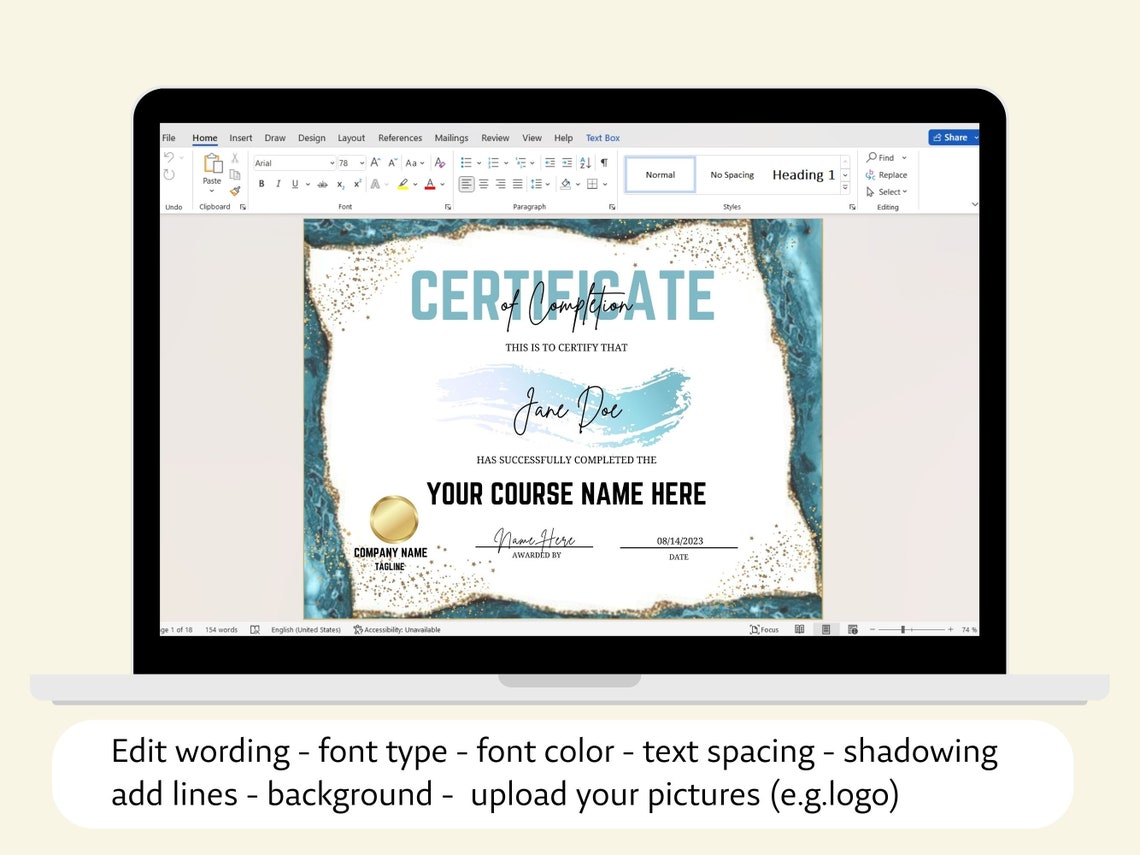Open the font color picker arrow
Image resolution: width=1140 pixels, height=855 pixels.
[x=442, y=184]
